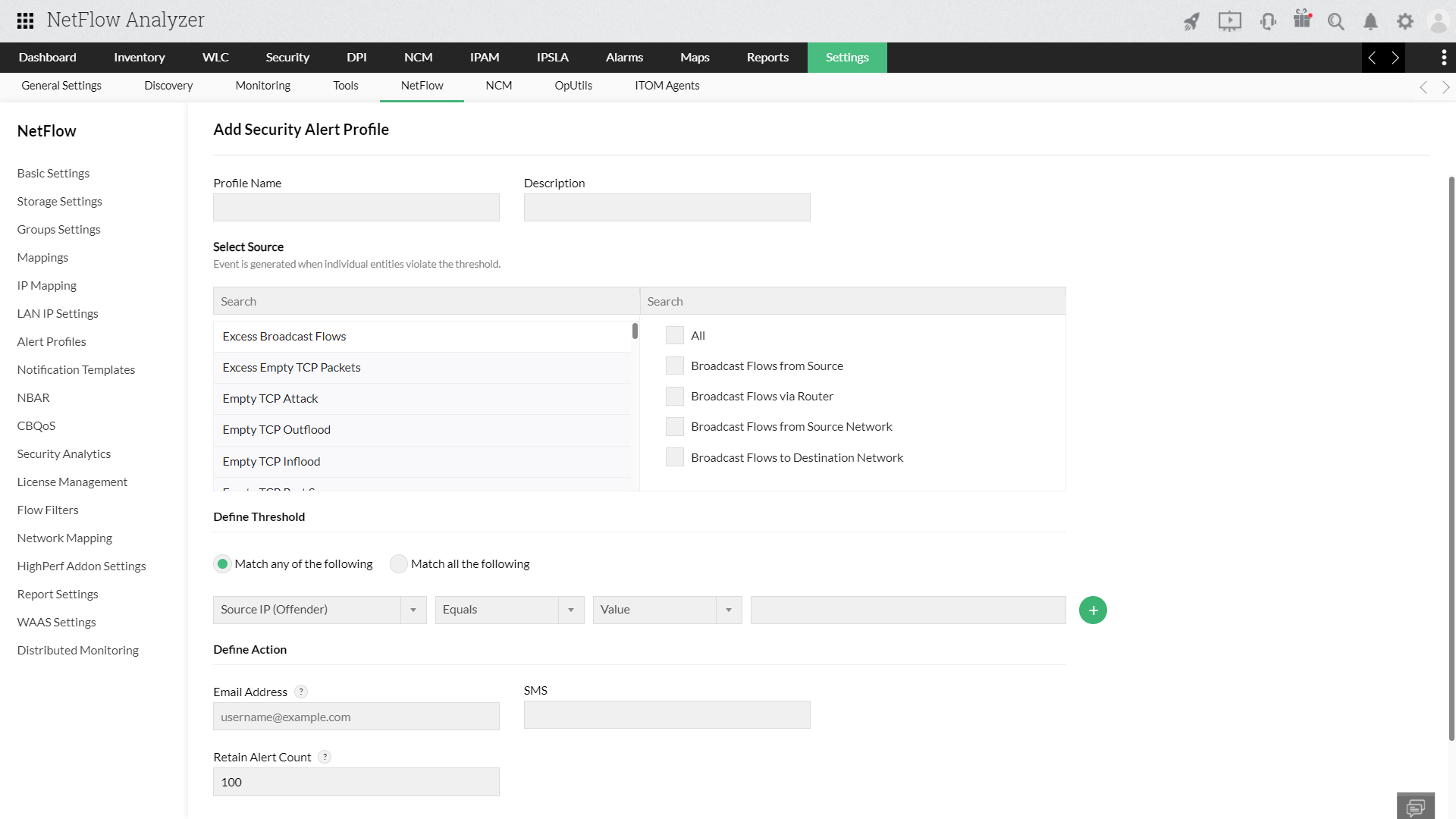Click the headset support icon

[1267, 21]
